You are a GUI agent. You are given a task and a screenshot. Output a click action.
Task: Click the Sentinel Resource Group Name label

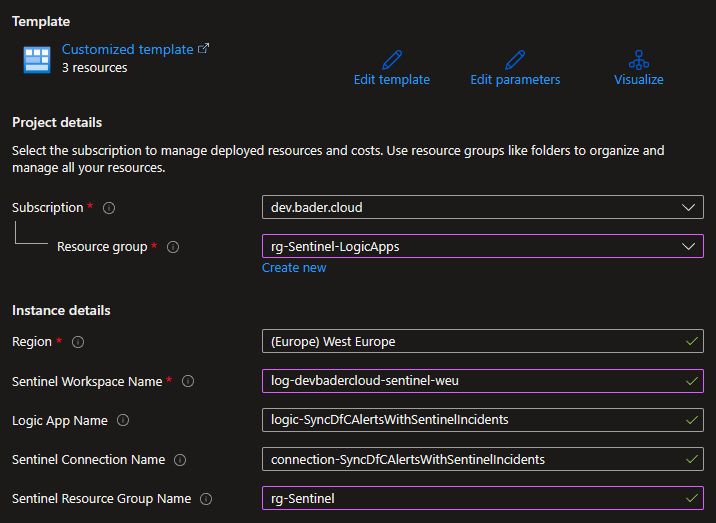pyautogui.click(x=101, y=499)
